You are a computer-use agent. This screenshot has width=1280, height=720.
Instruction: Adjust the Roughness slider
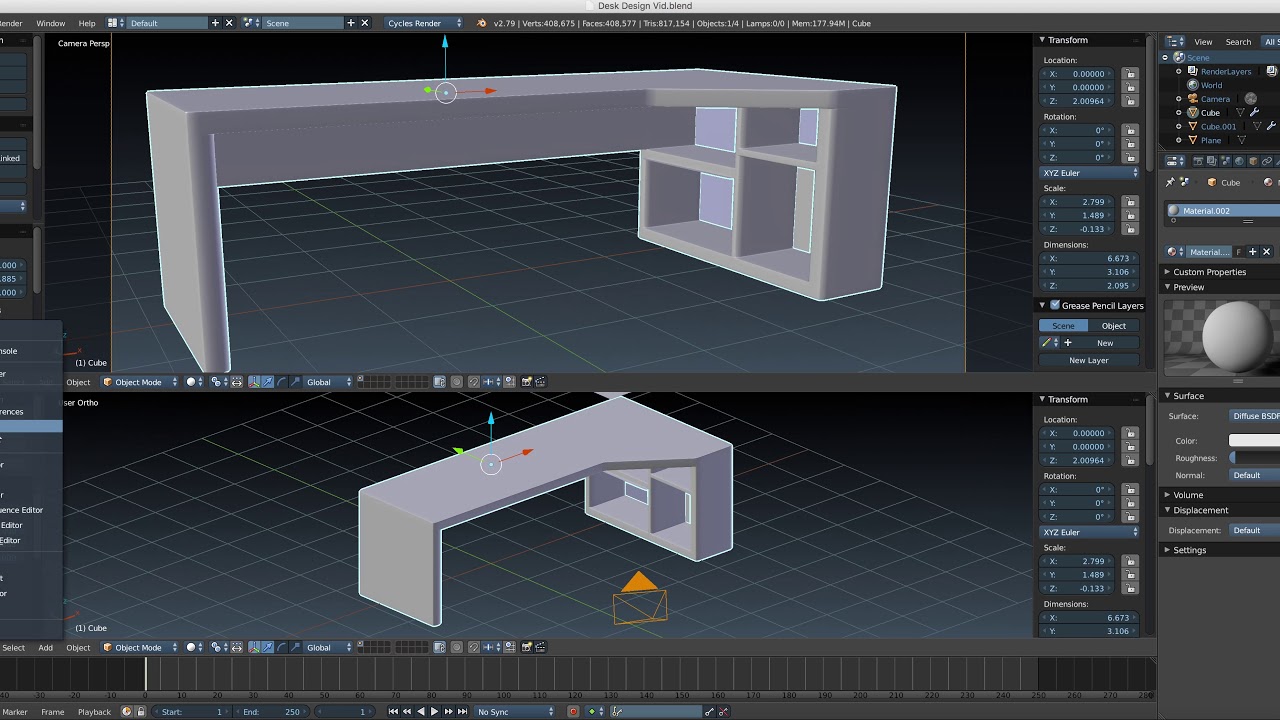[x=1254, y=458]
